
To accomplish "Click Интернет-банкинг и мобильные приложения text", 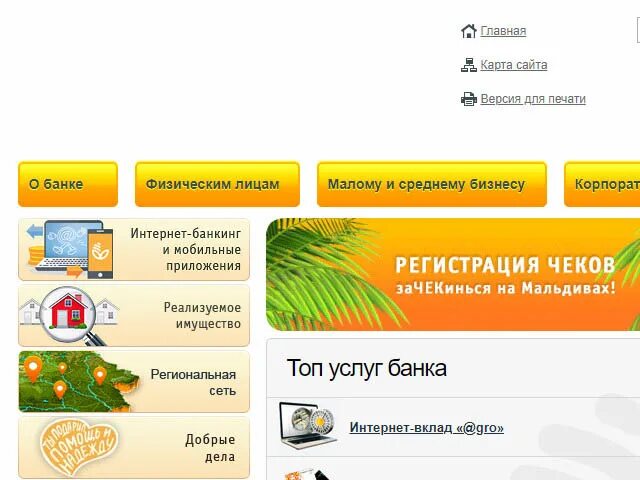I will (186, 249).
